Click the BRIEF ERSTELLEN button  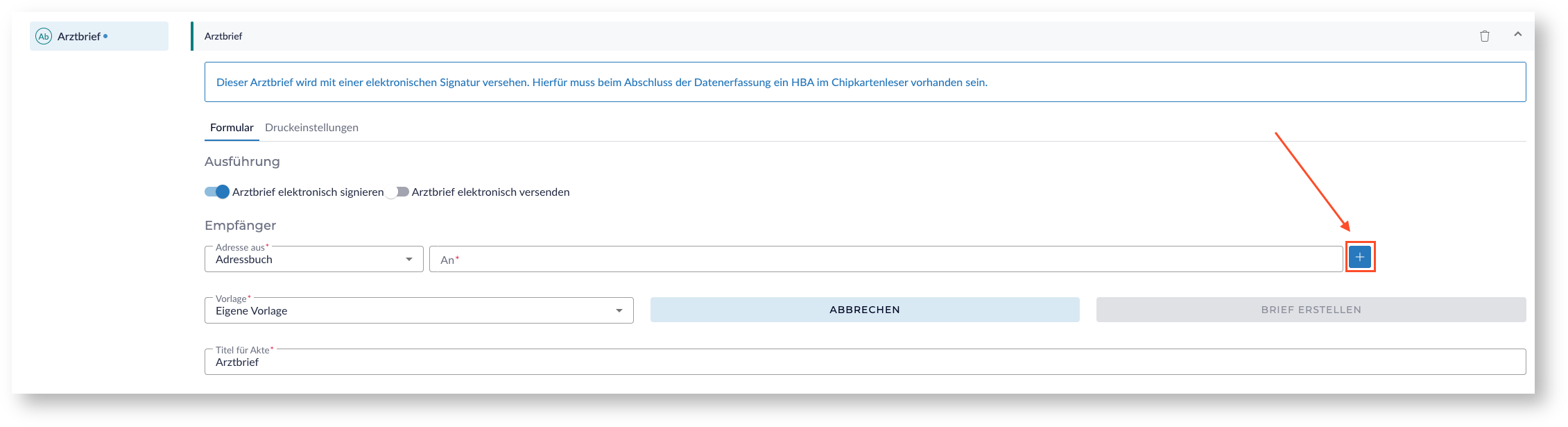click(1311, 310)
